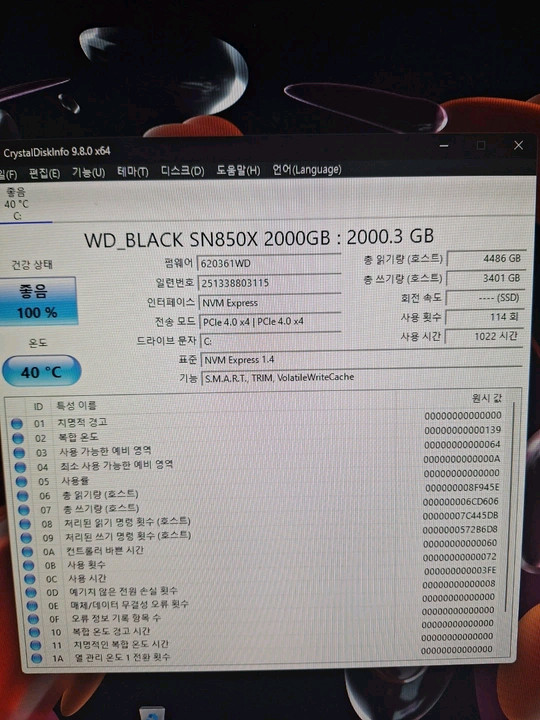This screenshot has height=720, width=540.
Task: Click the status circle for ID 0B 사용 횟수
Action: [x=29, y=565]
